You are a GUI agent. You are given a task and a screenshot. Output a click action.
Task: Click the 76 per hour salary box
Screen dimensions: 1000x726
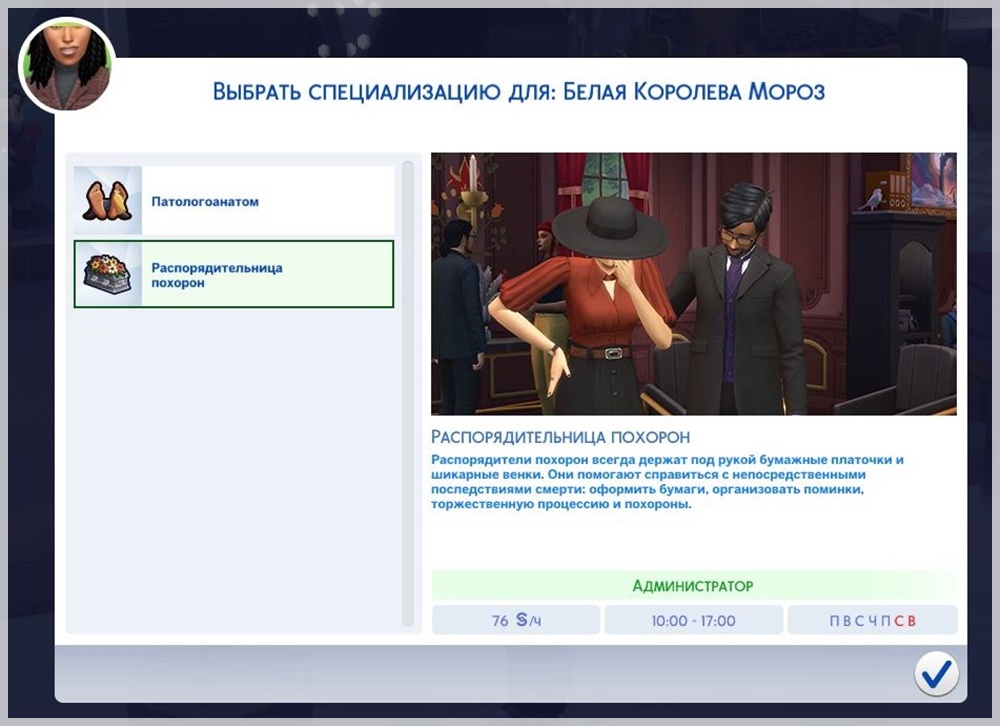pyautogui.click(x=516, y=620)
